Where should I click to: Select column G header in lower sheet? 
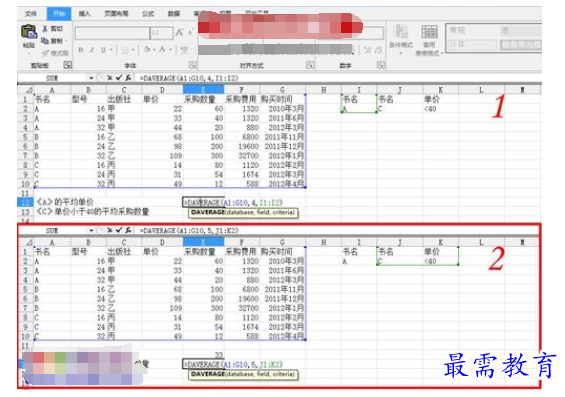[282, 242]
